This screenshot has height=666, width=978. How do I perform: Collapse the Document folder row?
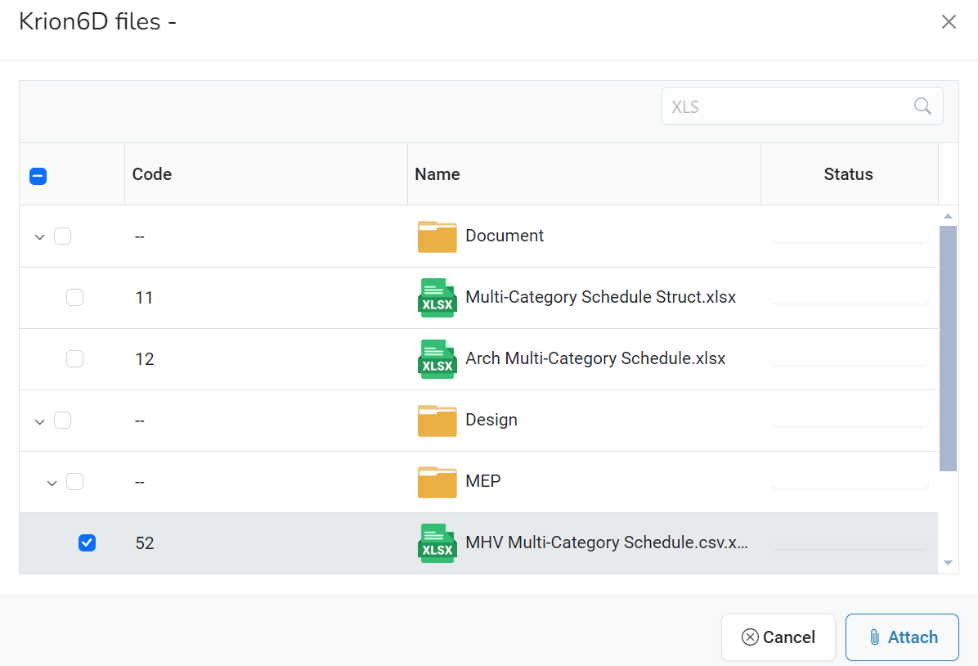click(40, 238)
